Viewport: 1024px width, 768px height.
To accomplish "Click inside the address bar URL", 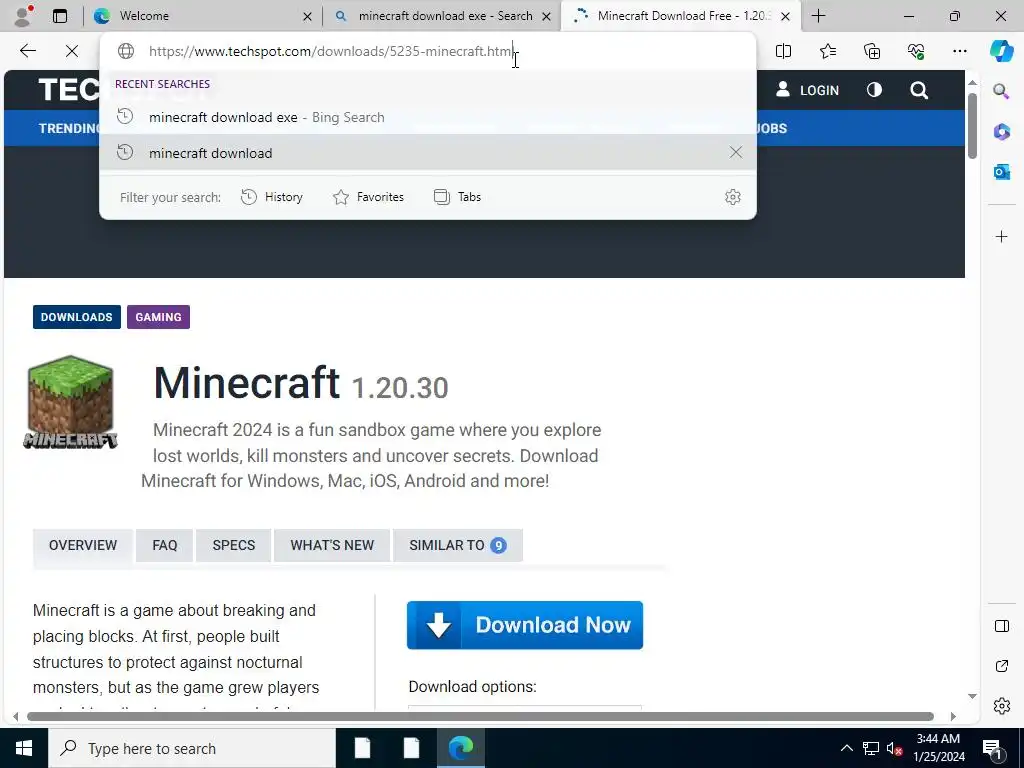I will (331, 51).
